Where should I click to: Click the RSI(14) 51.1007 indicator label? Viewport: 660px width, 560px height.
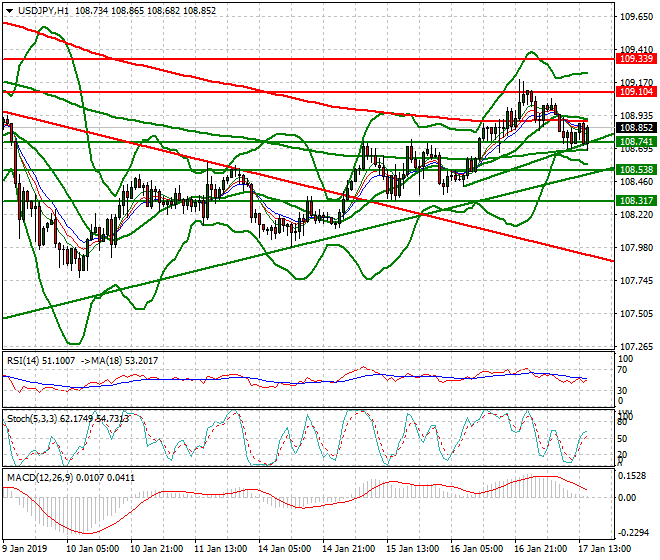point(41,361)
